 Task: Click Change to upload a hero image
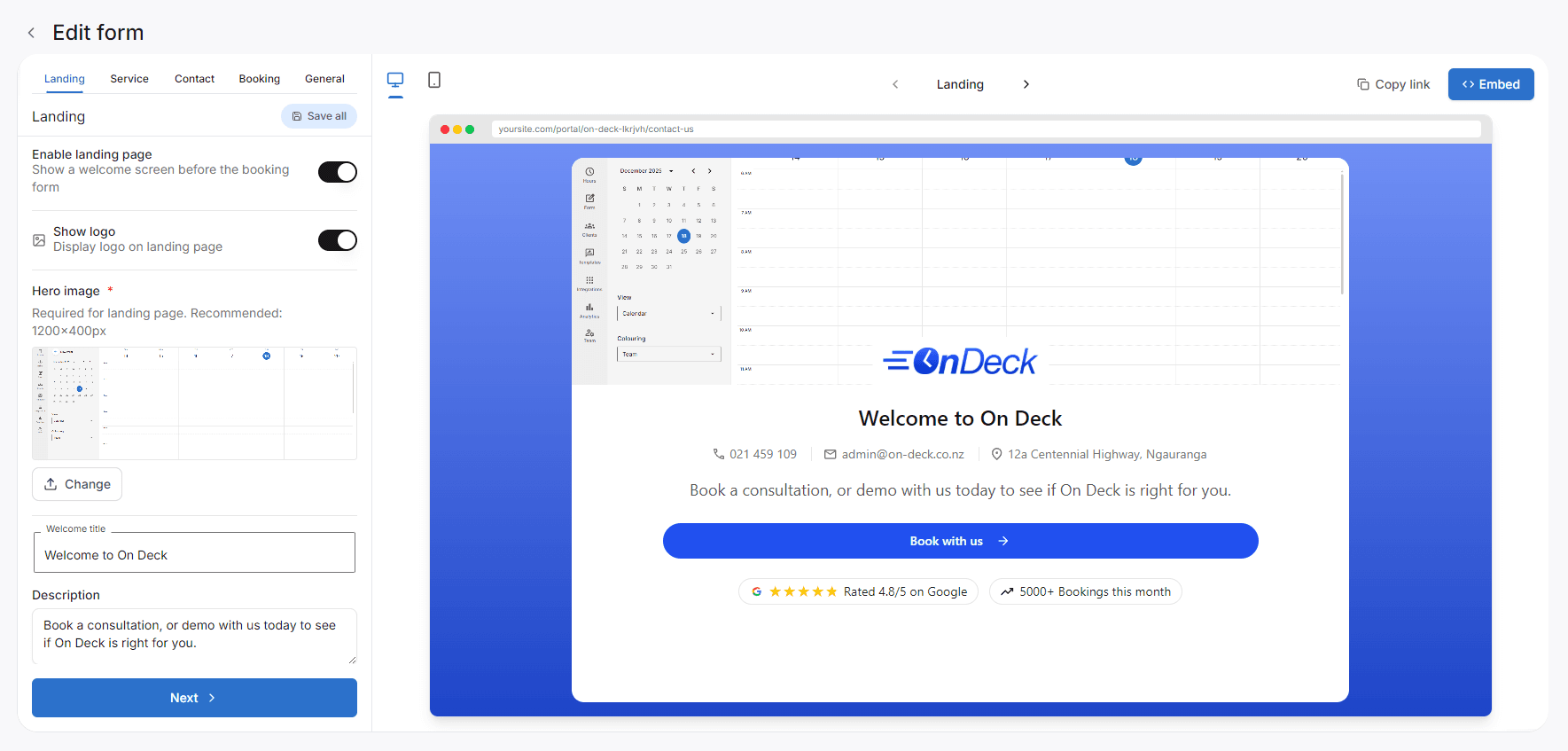pos(77,484)
